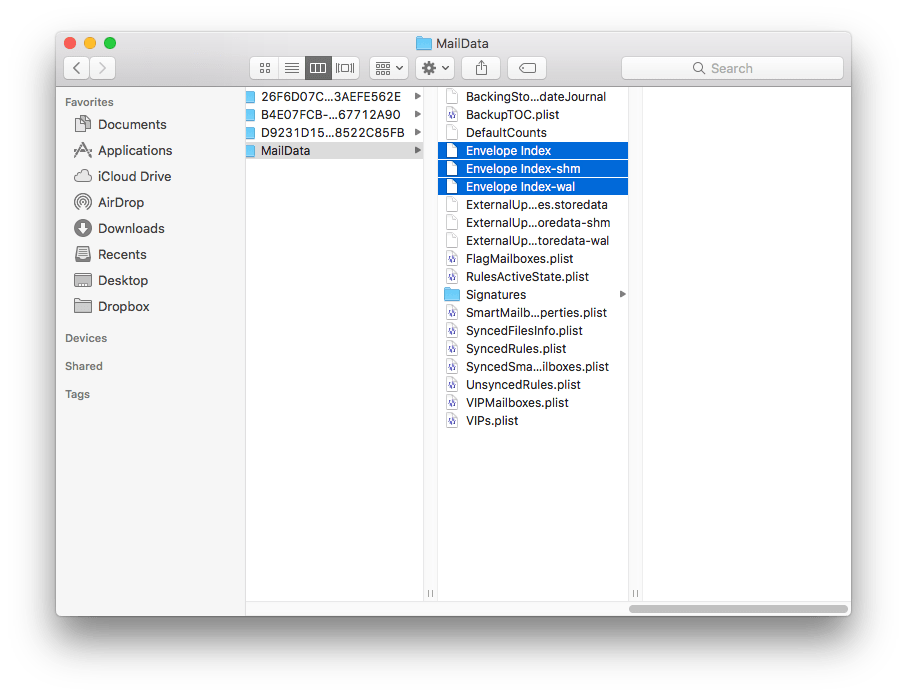Switch to list view

[x=291, y=67]
